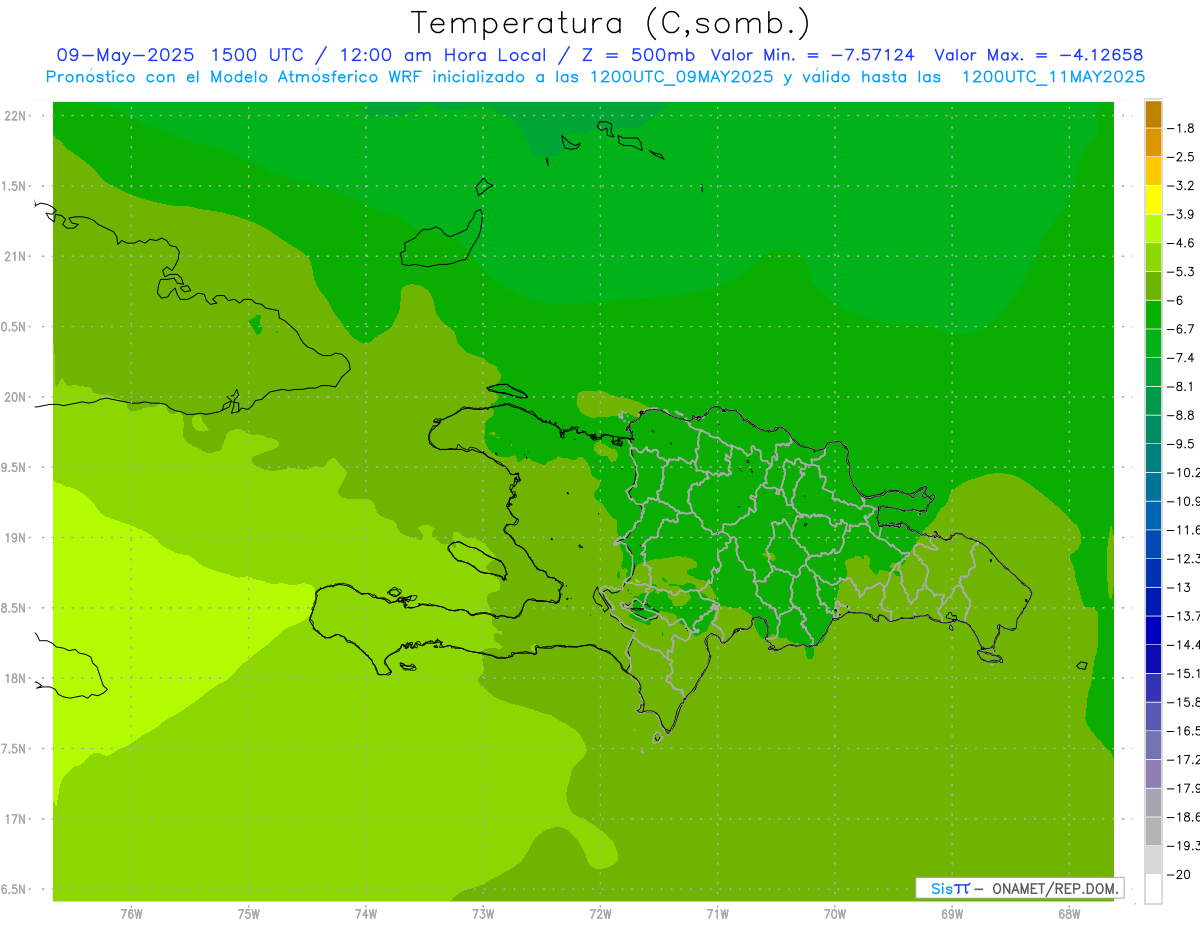Click the '18N' latitude label
Viewport: 1200px width, 927px height.
tap(15, 679)
